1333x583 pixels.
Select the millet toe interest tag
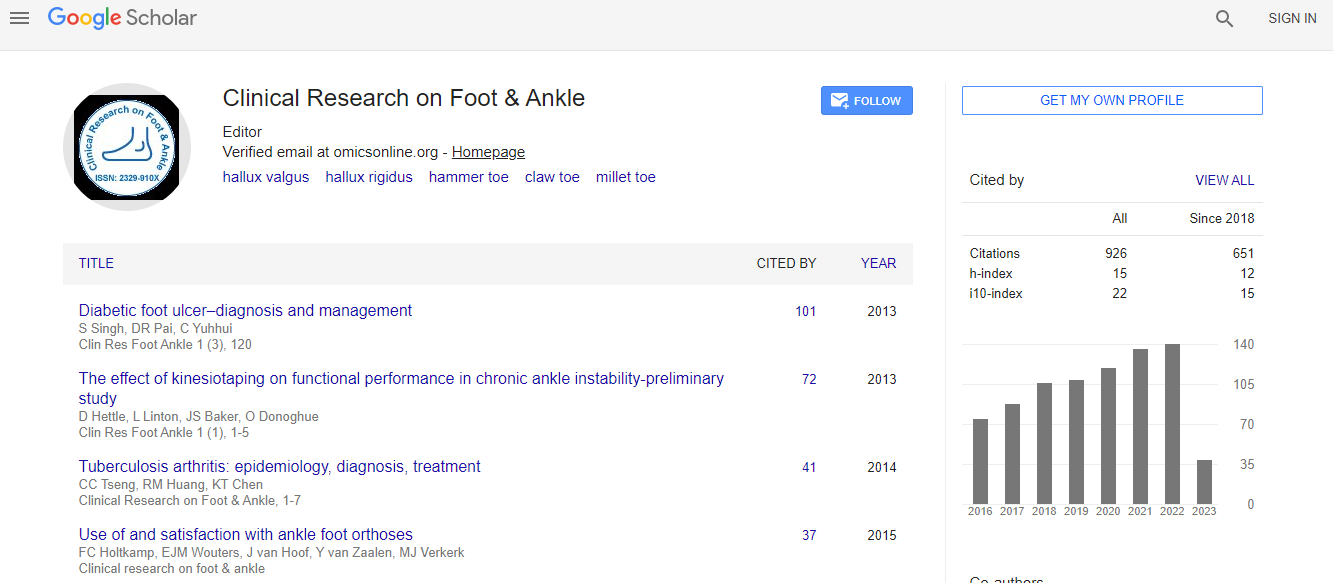coord(625,177)
